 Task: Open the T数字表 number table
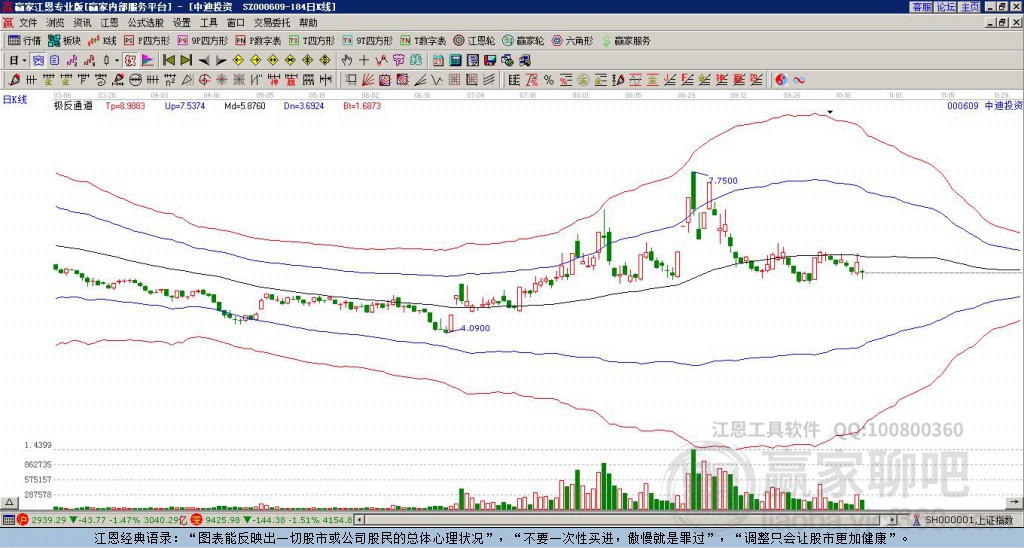(x=423, y=40)
